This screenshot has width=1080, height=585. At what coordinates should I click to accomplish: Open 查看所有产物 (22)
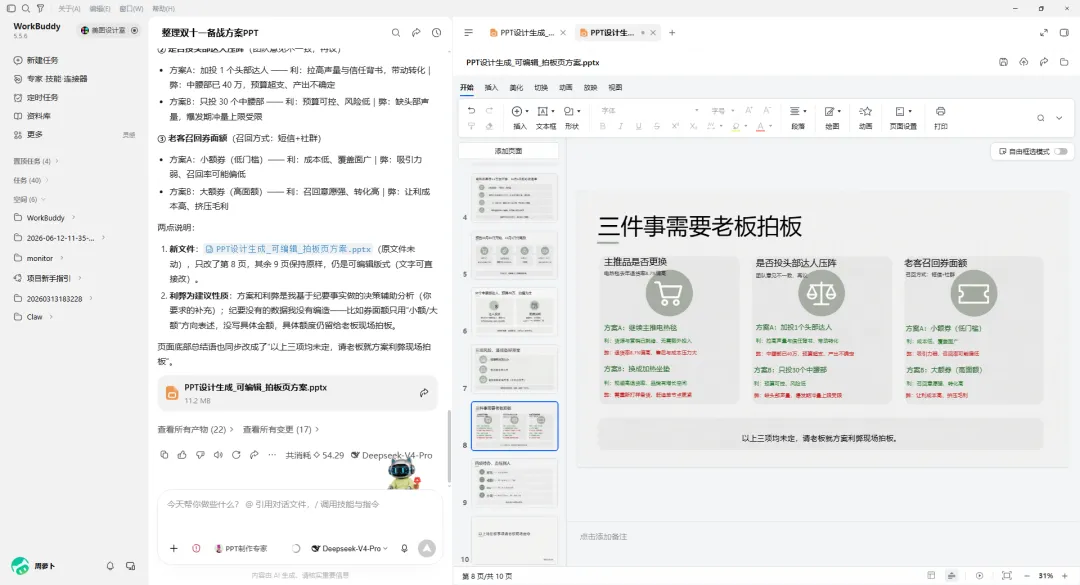[195, 429]
